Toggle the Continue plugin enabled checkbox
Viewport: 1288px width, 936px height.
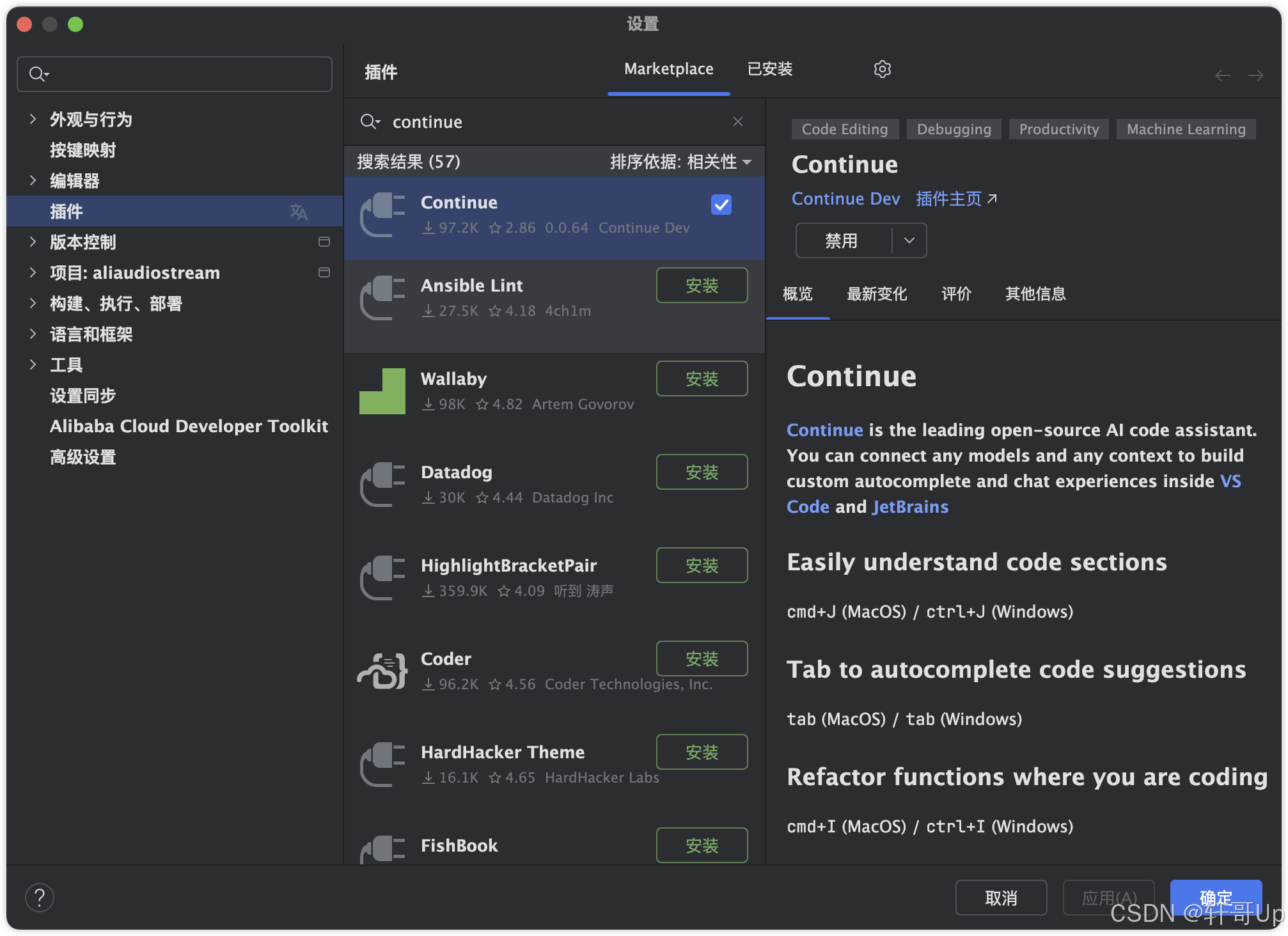tap(721, 205)
